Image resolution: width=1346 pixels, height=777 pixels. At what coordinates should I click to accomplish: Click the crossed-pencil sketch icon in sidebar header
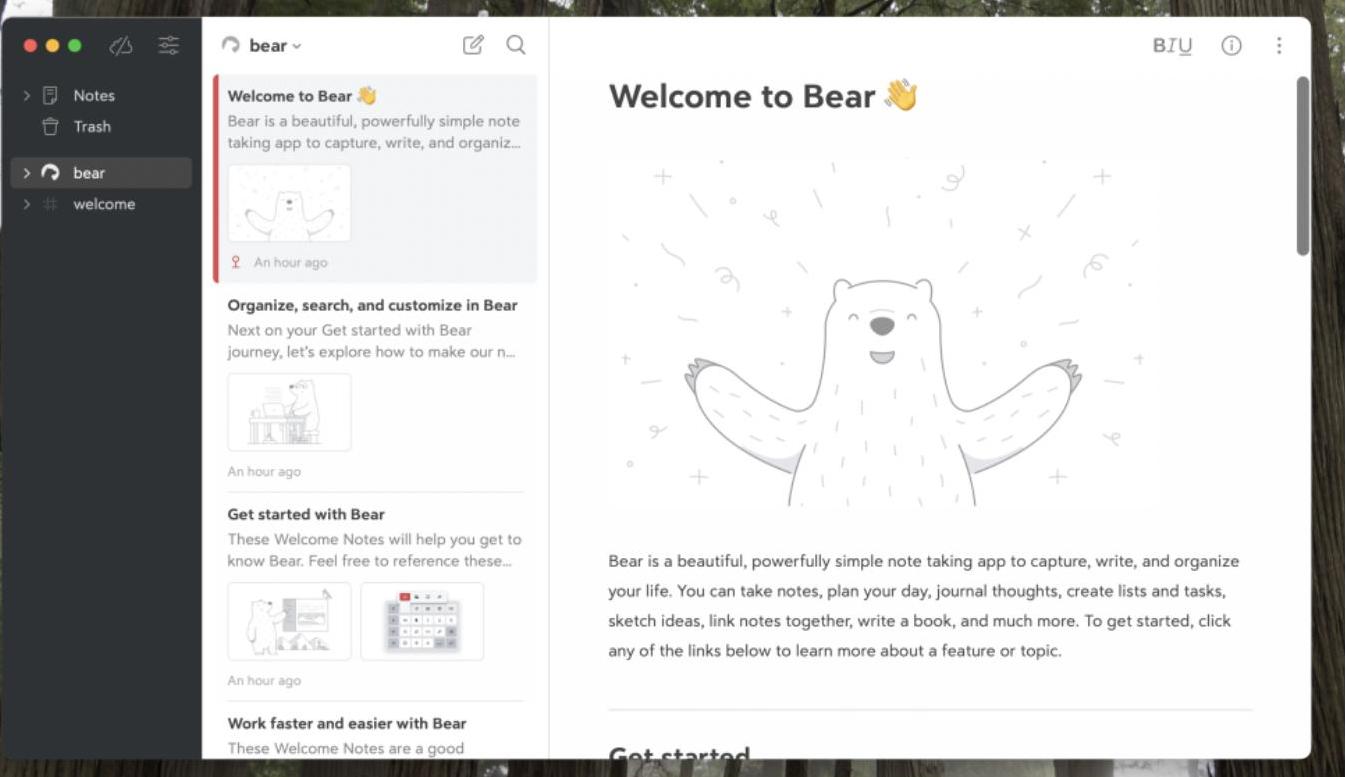pyautogui.click(x=122, y=44)
